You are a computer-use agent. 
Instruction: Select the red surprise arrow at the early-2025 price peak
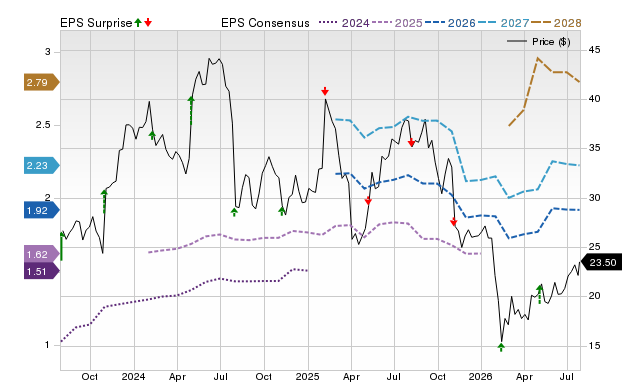(325, 91)
